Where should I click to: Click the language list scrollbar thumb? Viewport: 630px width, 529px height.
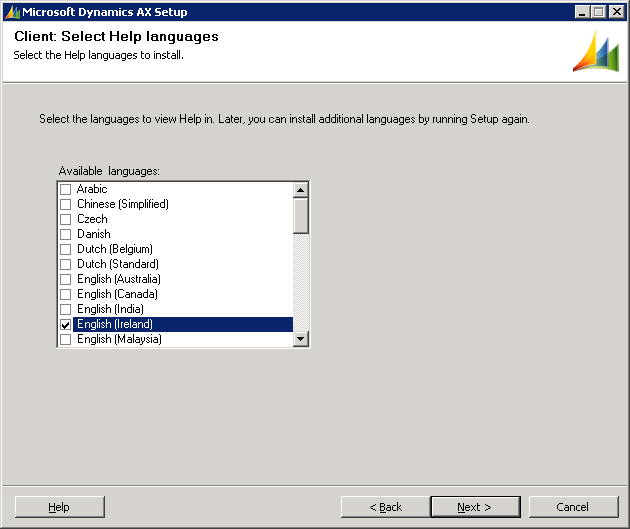(x=301, y=215)
